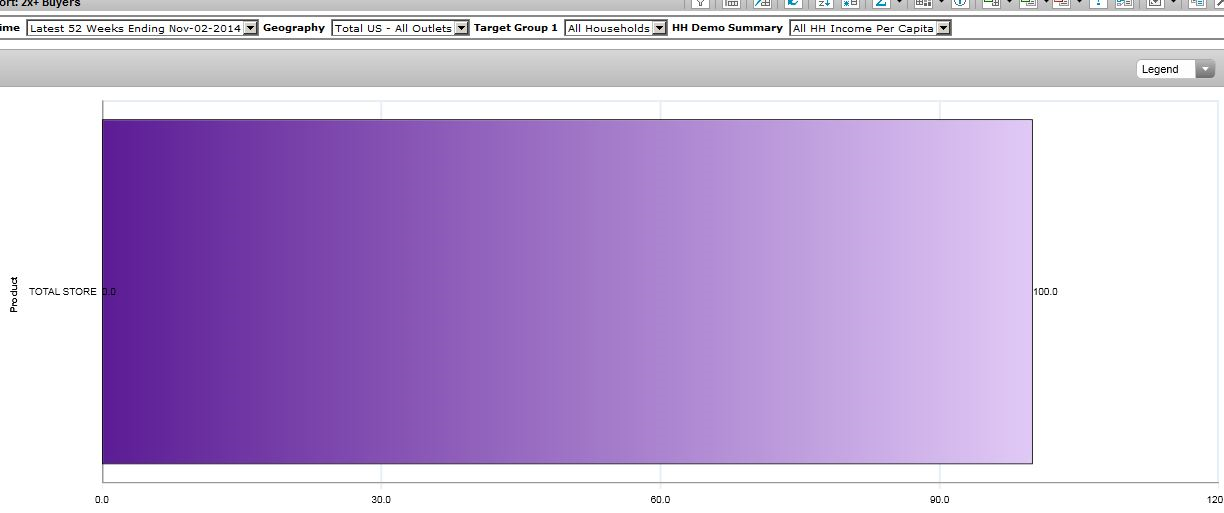The width and height of the screenshot is (1224, 513).
Task: Click the TOTAL STORE axis label
Action: [x=63, y=292]
